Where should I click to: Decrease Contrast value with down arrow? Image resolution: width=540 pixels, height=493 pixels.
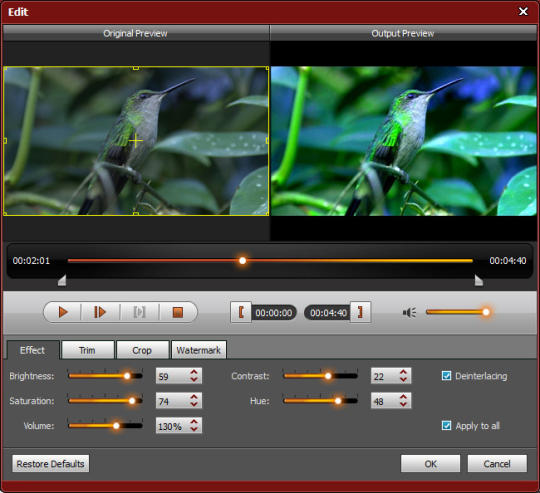(403, 379)
